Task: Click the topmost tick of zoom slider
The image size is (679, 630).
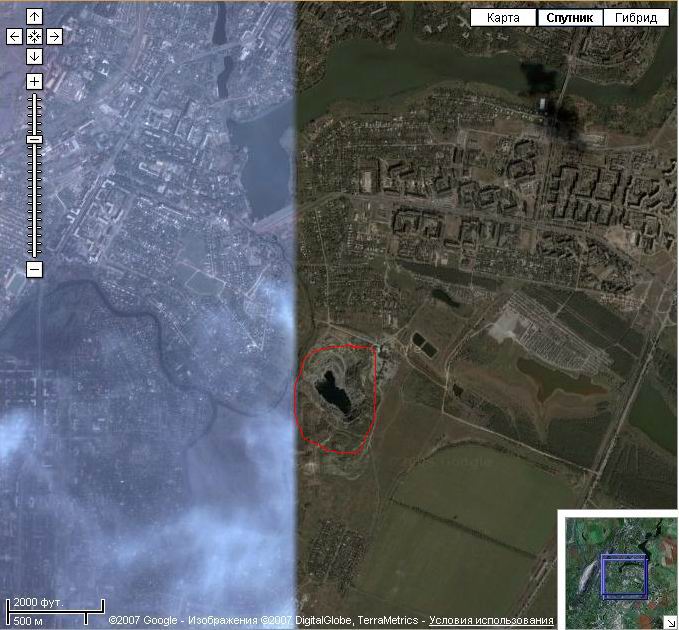Action: coord(34,98)
